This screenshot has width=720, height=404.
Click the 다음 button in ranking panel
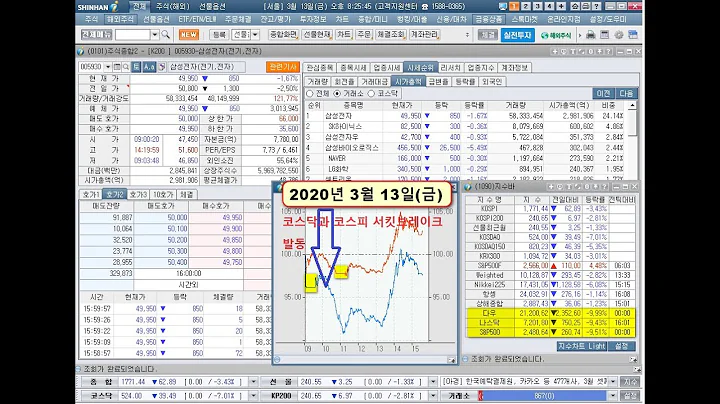tap(626, 93)
